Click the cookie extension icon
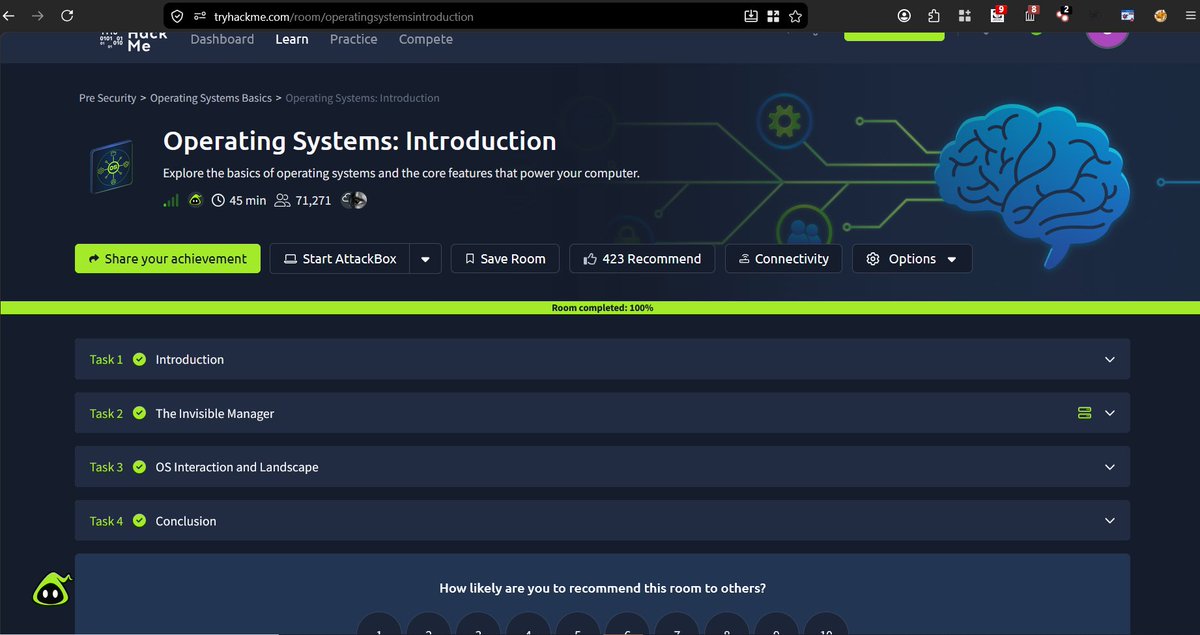 [1160, 16]
